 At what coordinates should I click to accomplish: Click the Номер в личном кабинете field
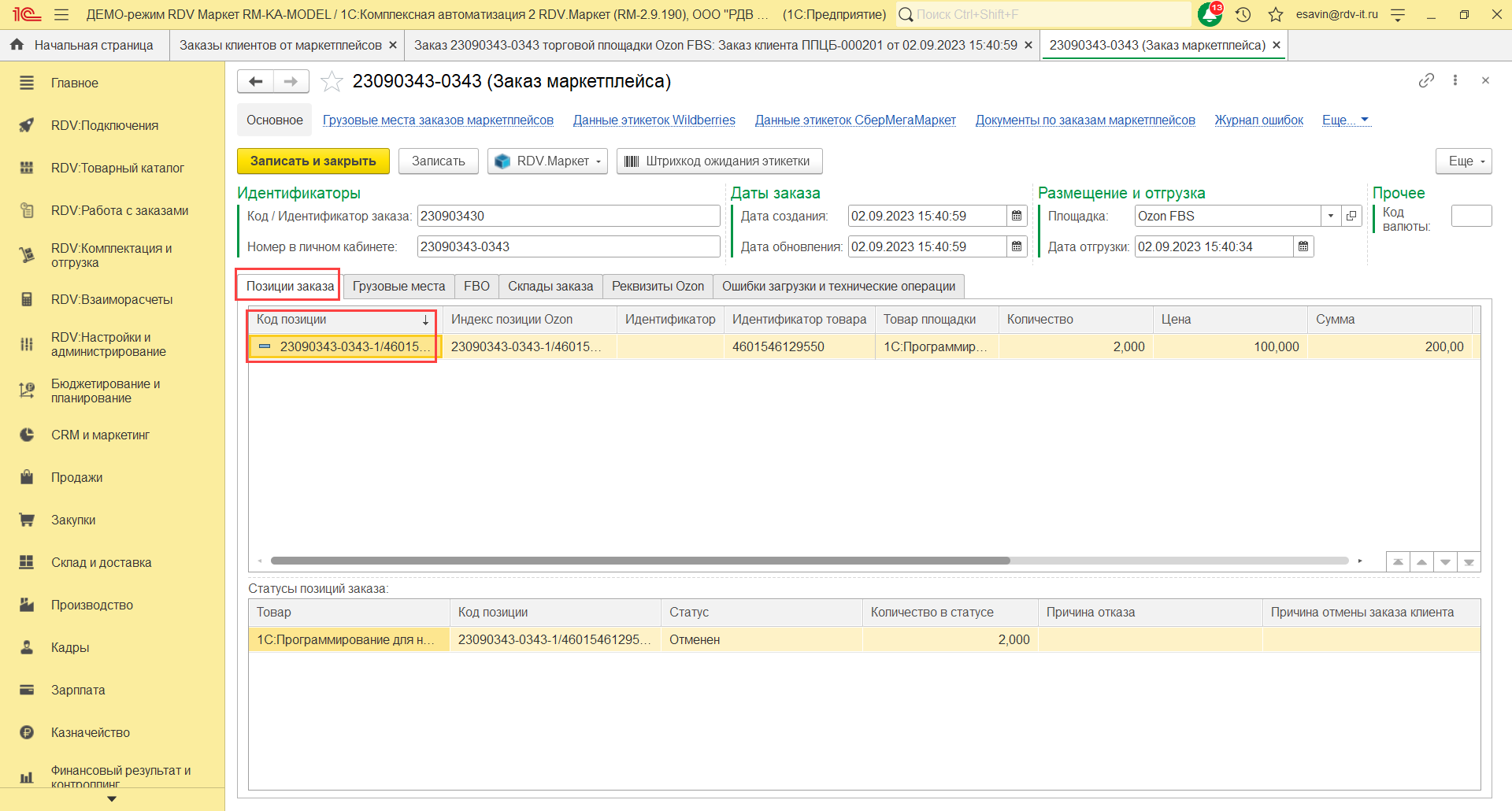tap(568, 247)
